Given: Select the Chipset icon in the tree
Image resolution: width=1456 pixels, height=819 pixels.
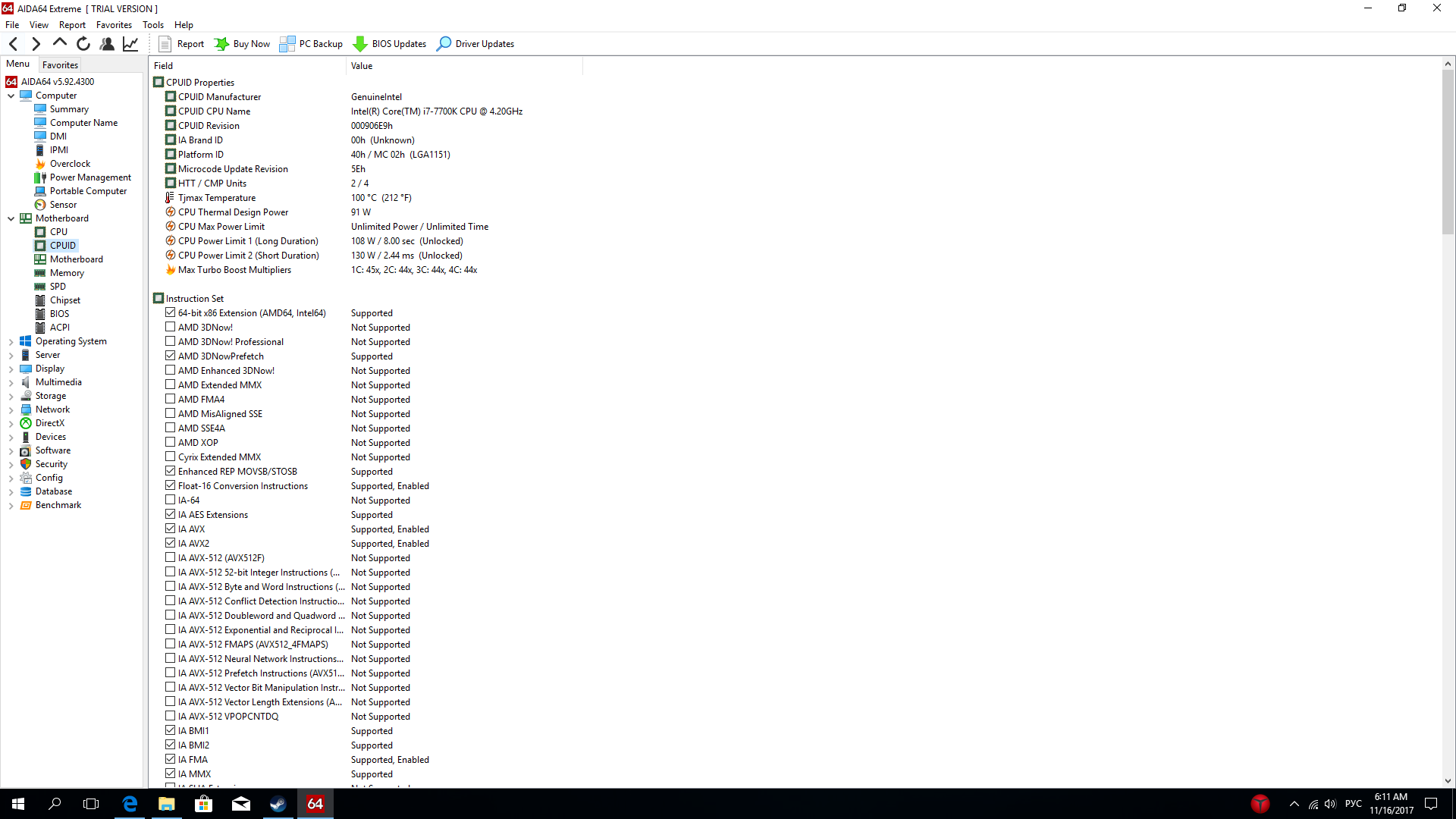Looking at the screenshot, I should click(40, 300).
